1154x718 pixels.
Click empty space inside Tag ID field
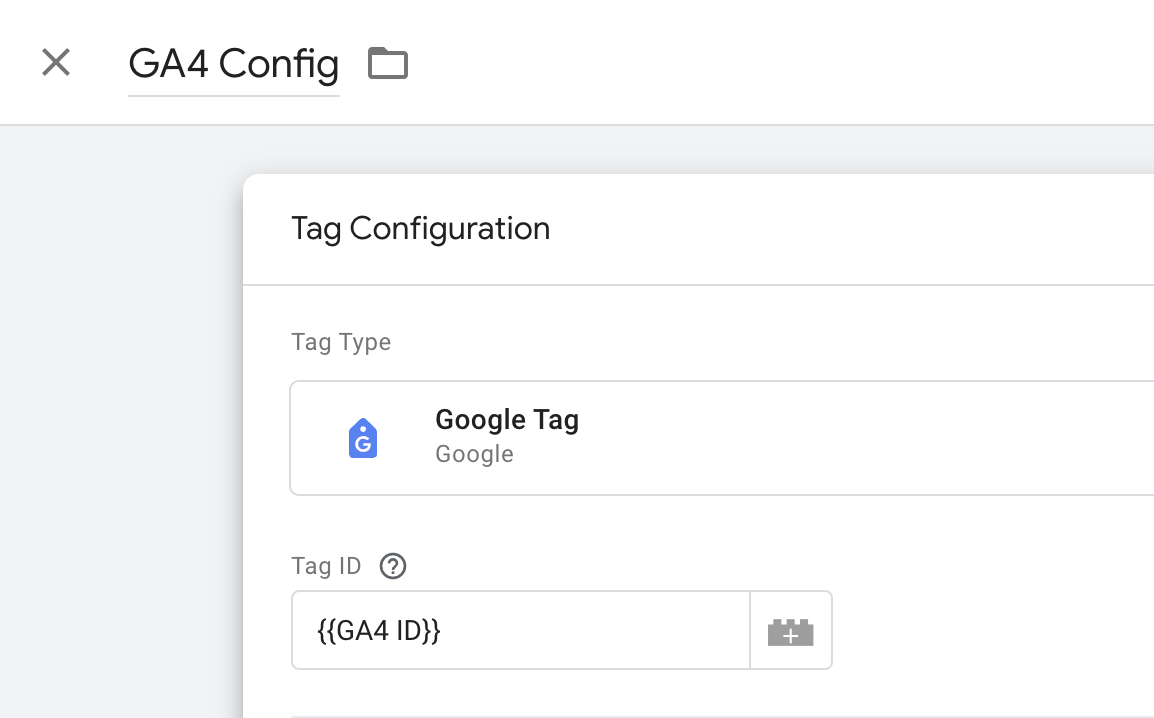[x=596, y=630]
